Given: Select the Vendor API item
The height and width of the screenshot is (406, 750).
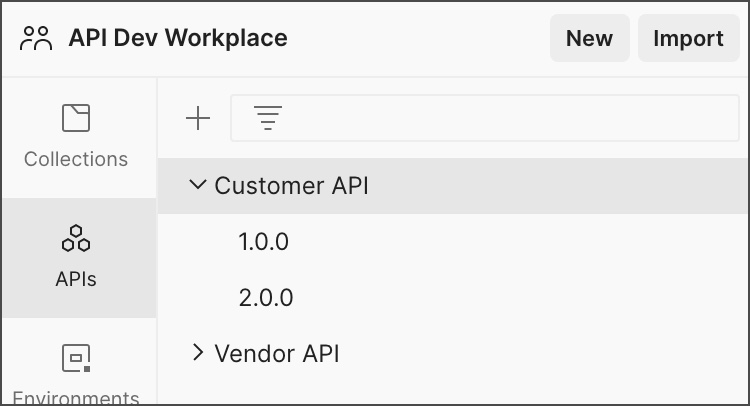Looking at the screenshot, I should (x=277, y=353).
